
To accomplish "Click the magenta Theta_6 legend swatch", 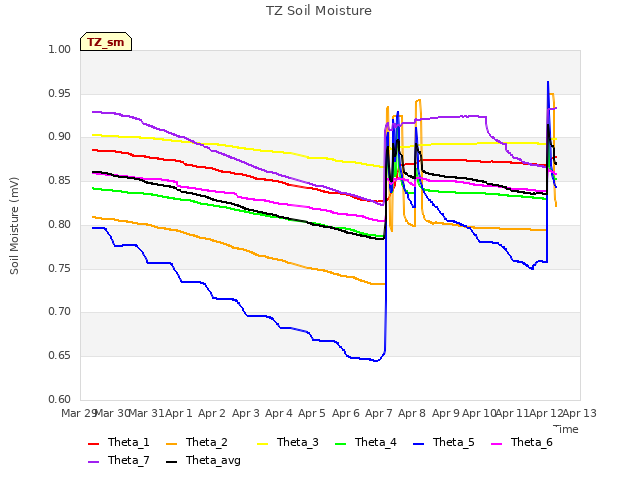I will 496,443.
